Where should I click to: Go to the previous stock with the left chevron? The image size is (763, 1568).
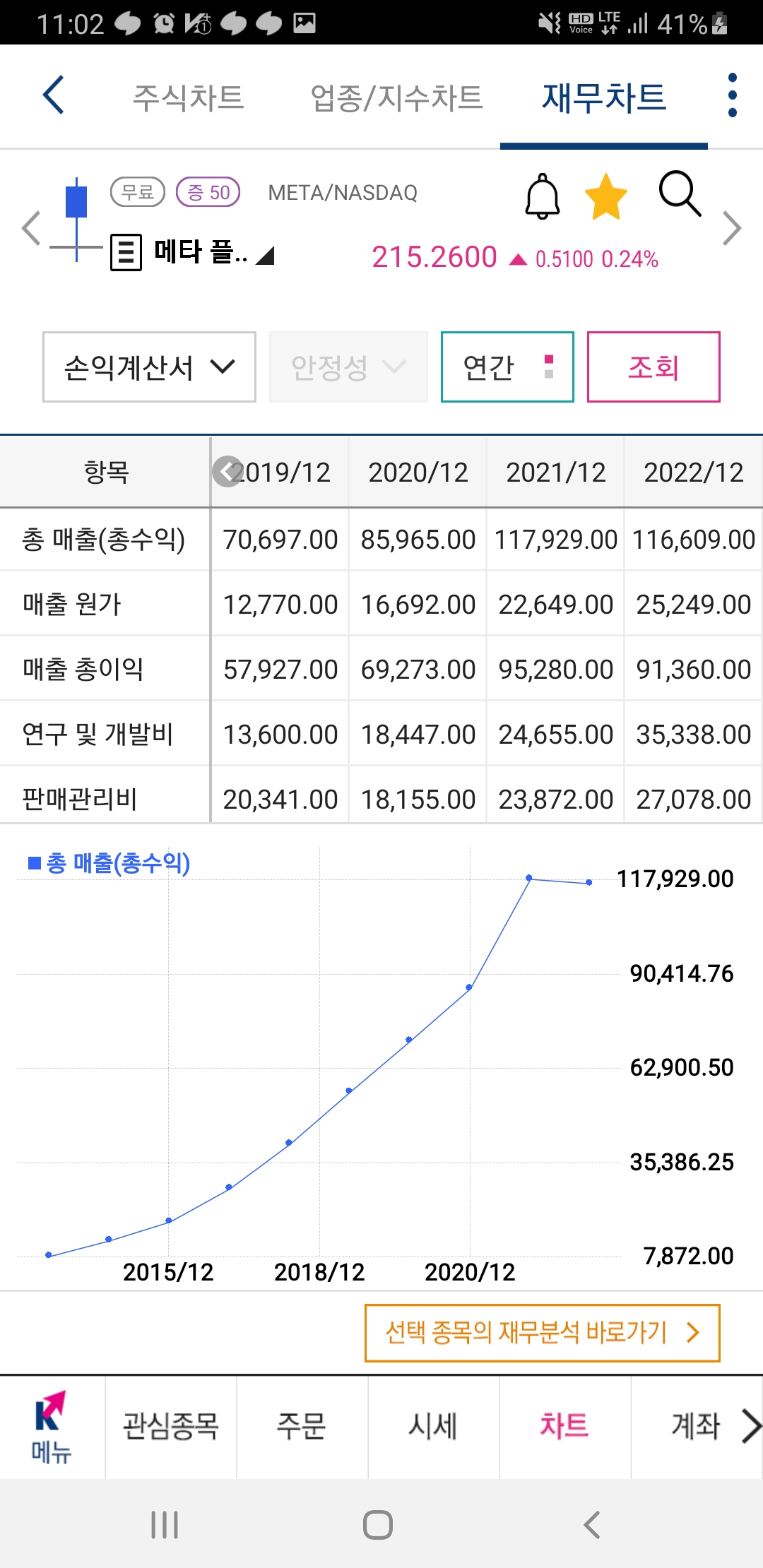click(x=30, y=228)
